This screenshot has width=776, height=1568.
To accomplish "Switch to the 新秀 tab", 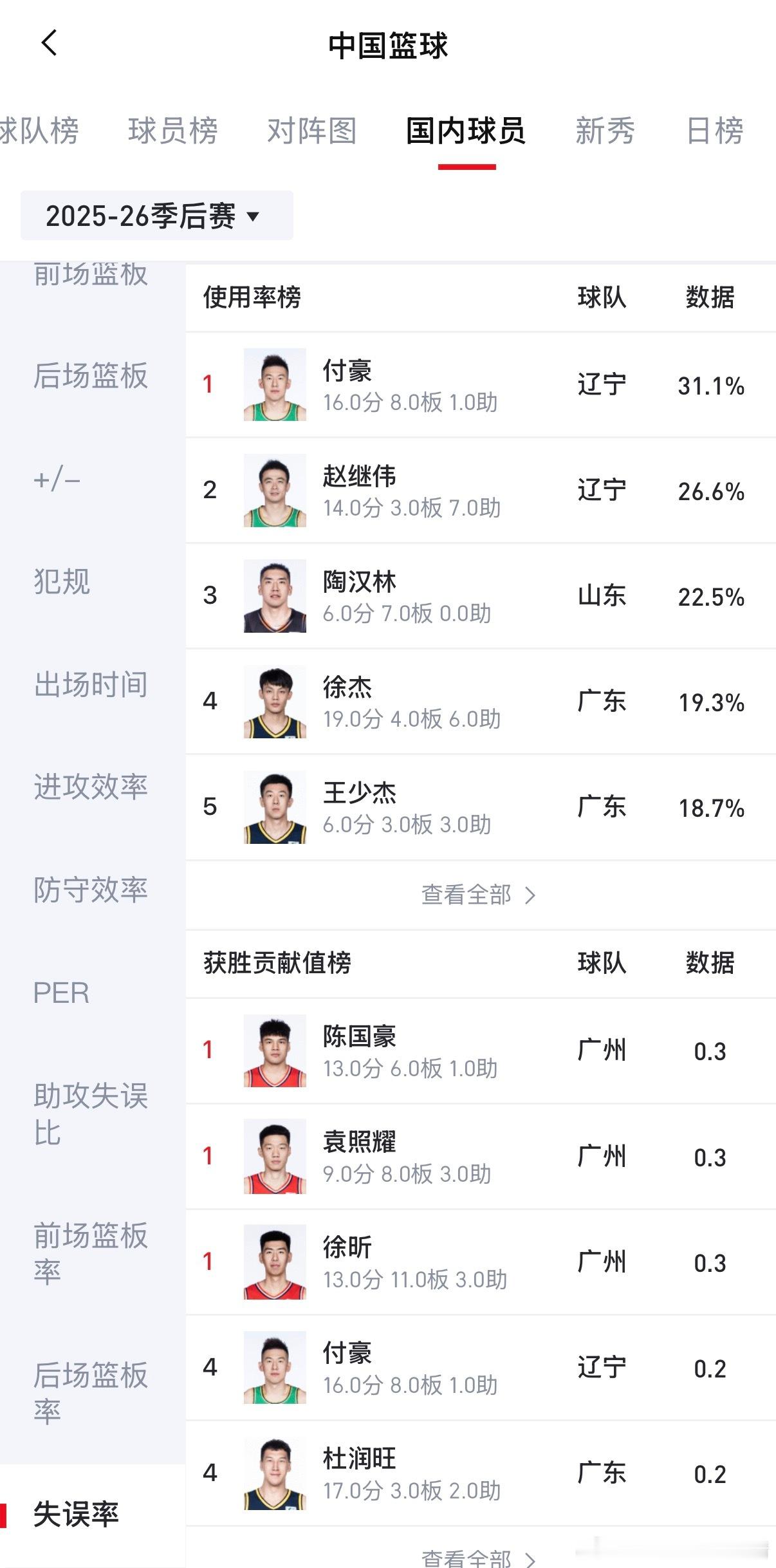I will 604,131.
